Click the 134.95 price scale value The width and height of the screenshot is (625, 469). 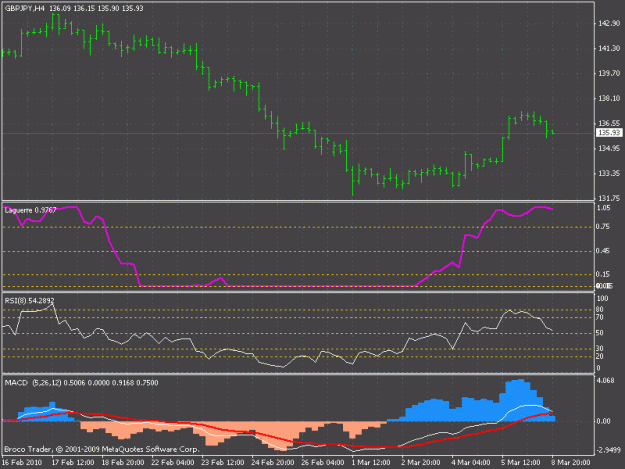click(609, 149)
